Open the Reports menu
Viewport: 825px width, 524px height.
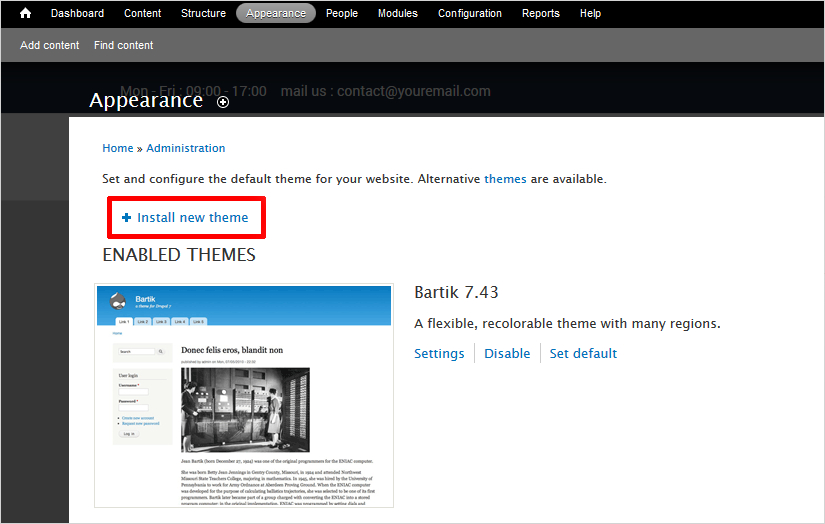540,13
